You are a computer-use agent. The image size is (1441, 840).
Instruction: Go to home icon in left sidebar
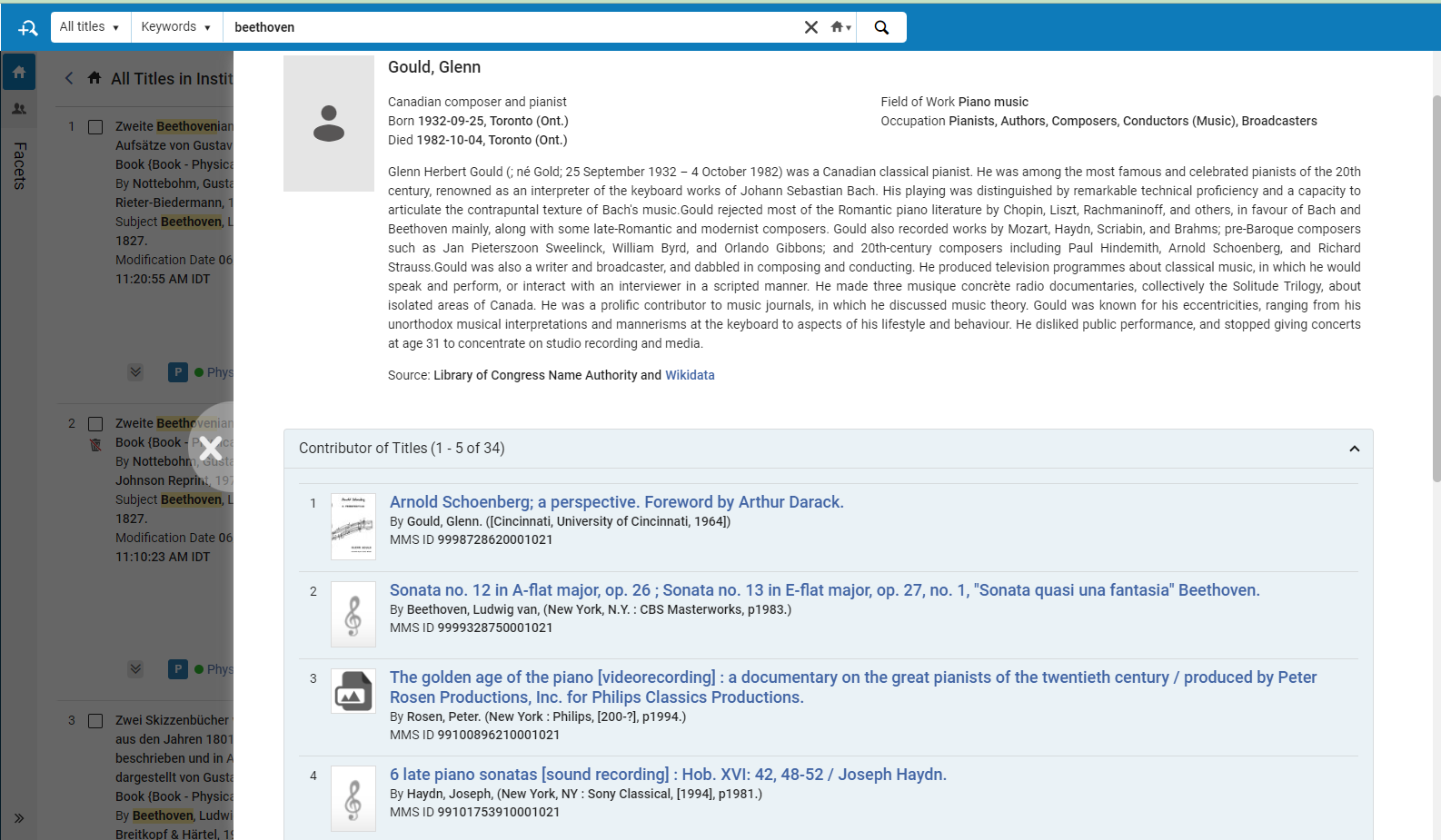(19, 72)
